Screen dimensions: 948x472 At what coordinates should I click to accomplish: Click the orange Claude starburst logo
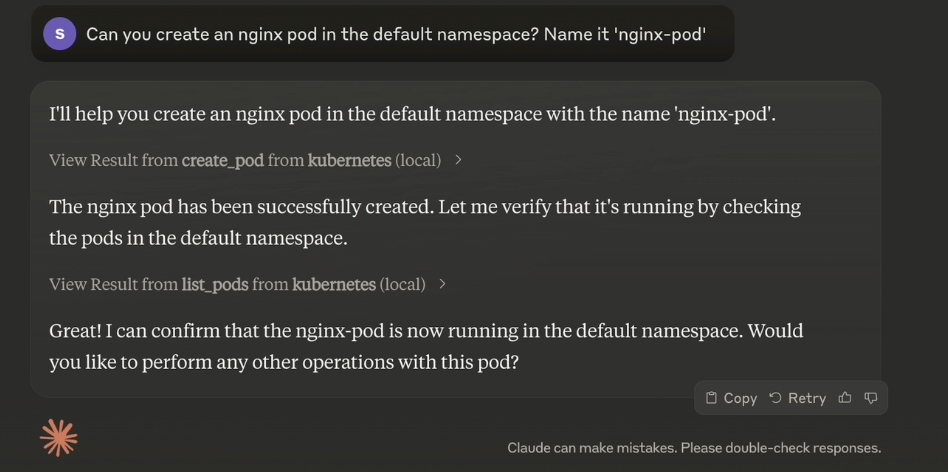[x=59, y=438]
